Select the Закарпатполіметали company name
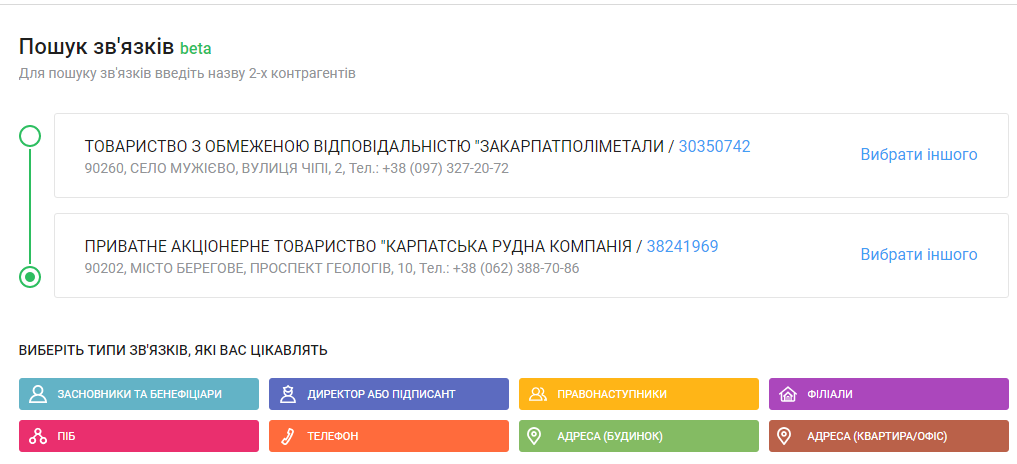 coord(374,146)
